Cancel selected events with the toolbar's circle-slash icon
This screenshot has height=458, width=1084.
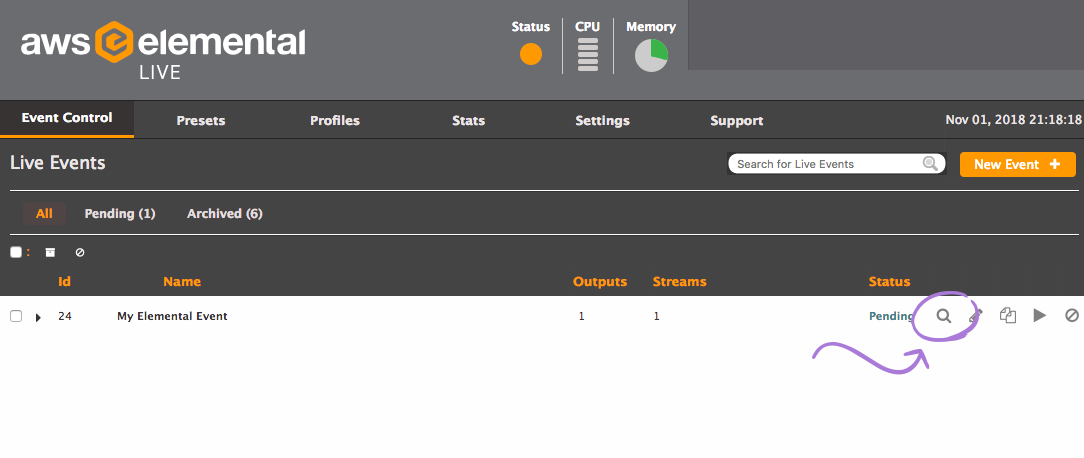(80, 253)
